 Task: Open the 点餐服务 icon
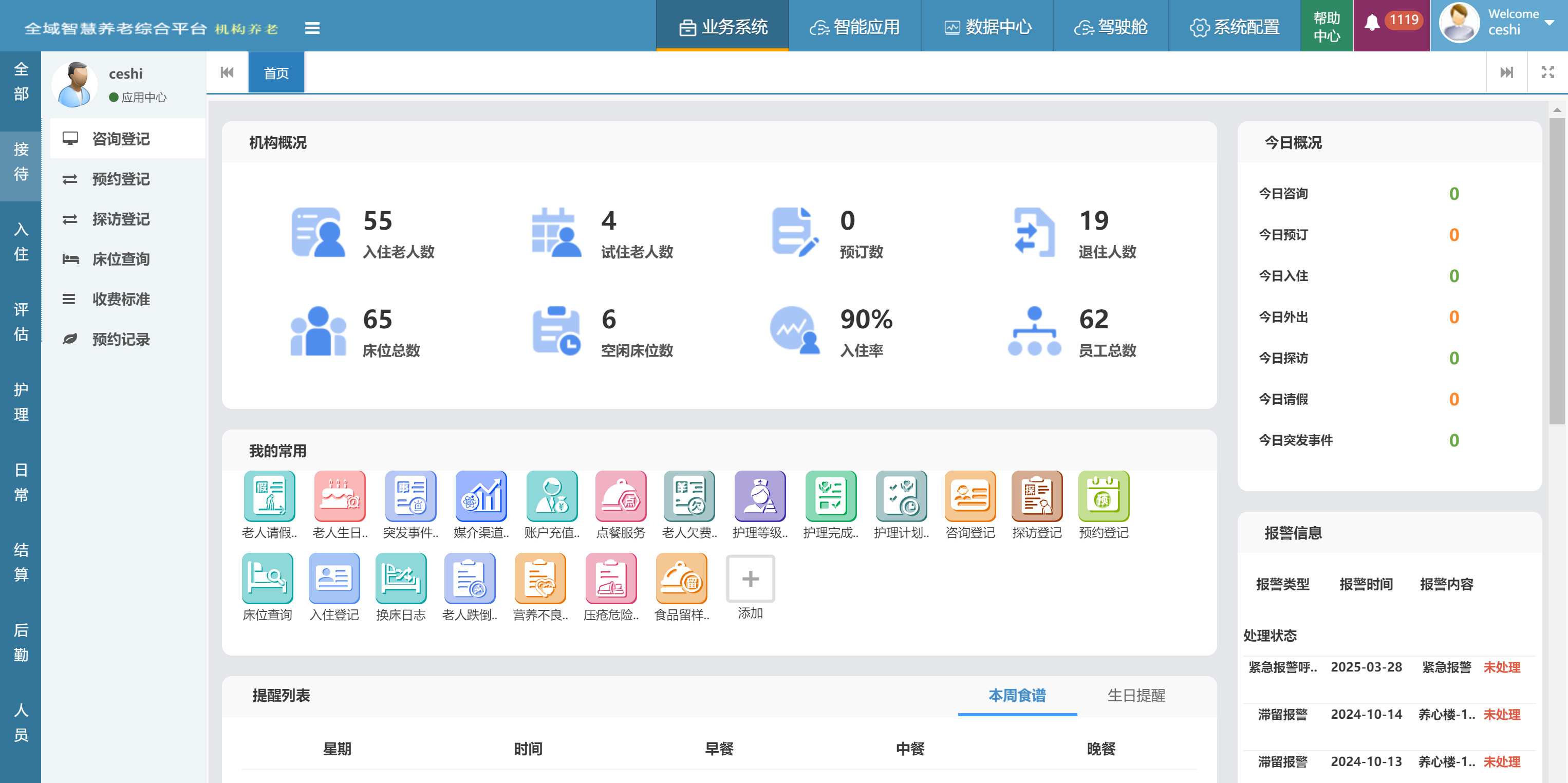(x=620, y=496)
